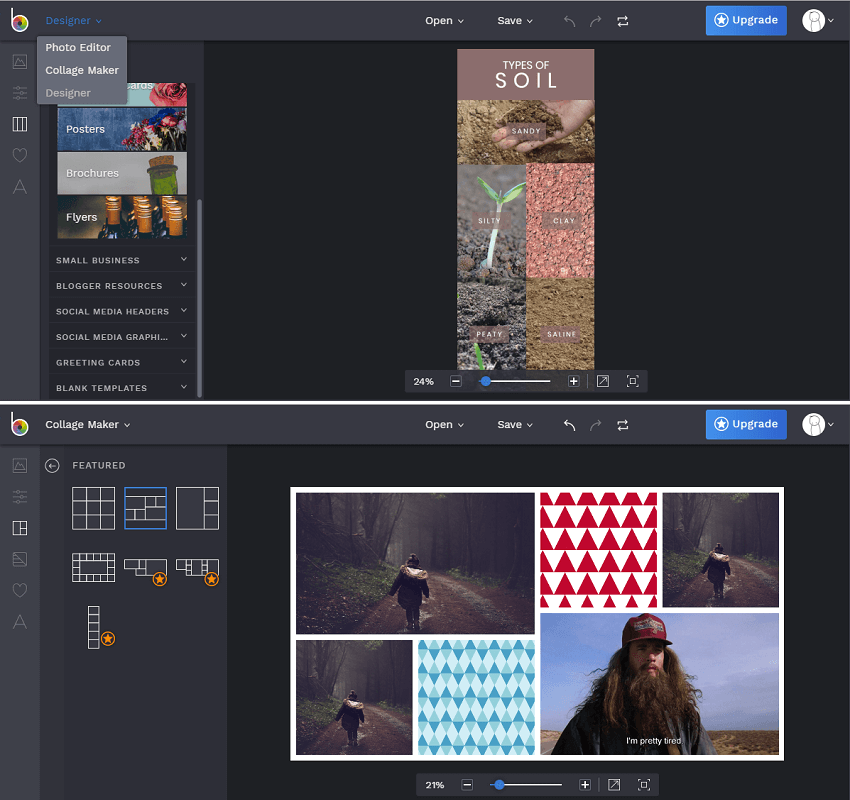Select the Posters template thumbnail
This screenshot has height=800, width=850.
point(122,129)
